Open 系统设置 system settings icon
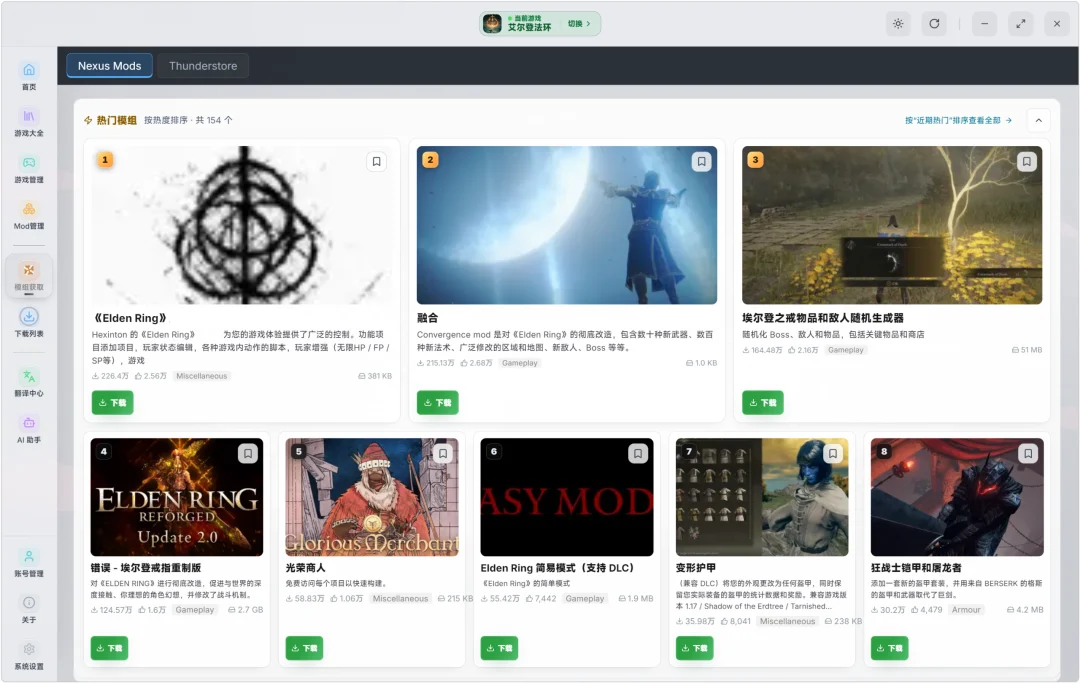The width and height of the screenshot is (1080, 683). click(x=29, y=656)
